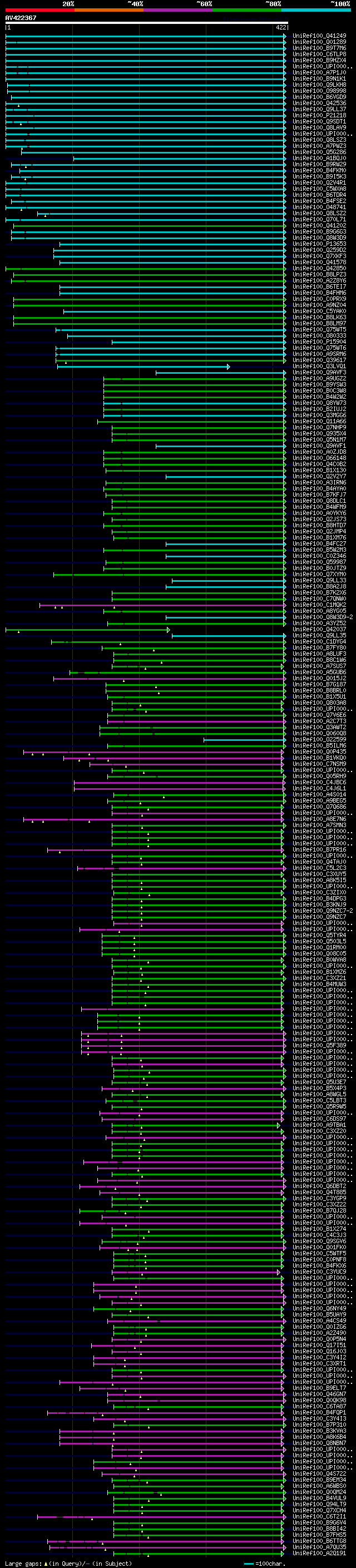This screenshot has height=1568, width=356.
Task: Click the green ~80% identity color scale segment
Action: click(247, 10)
